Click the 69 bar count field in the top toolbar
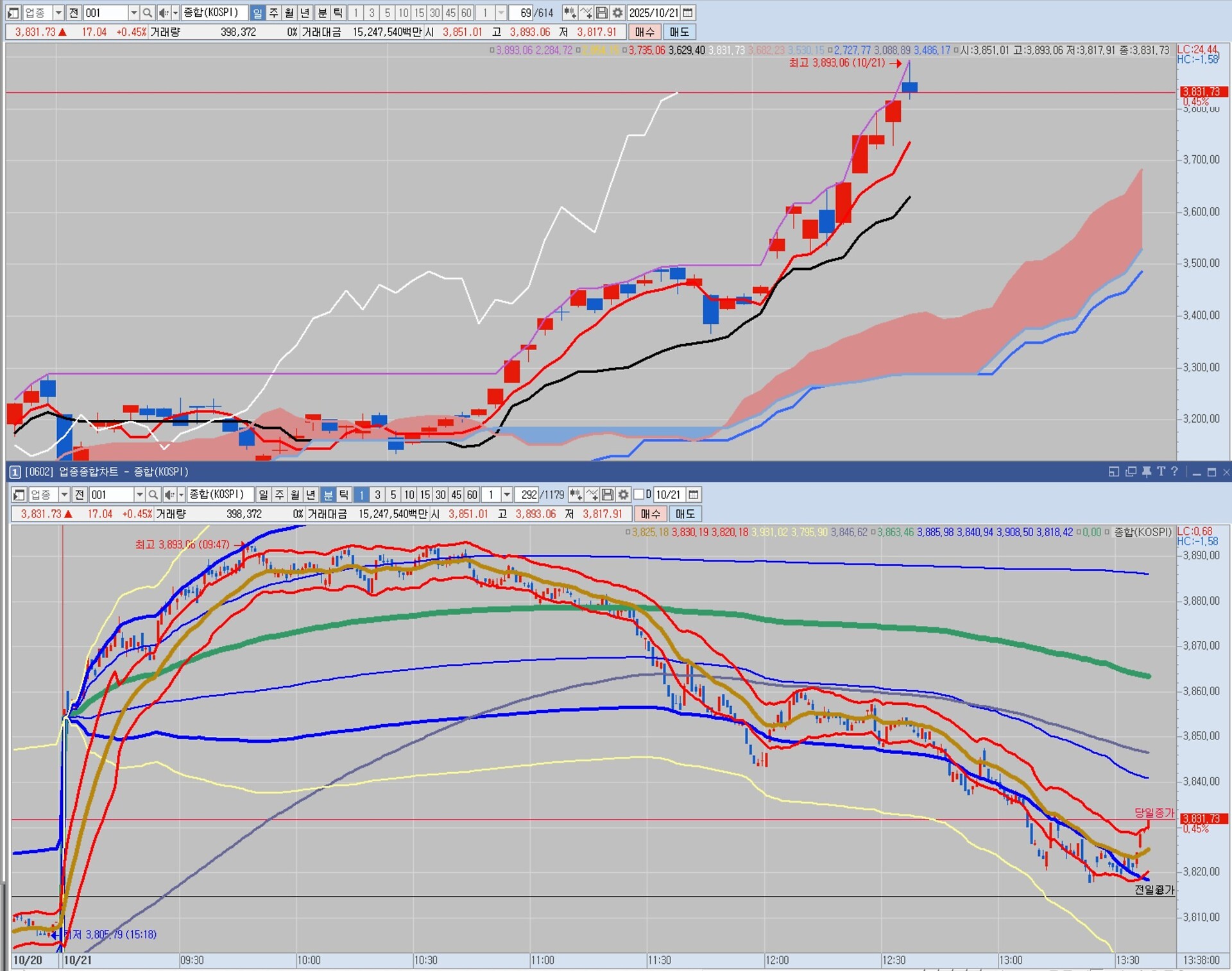Viewport: 1232px width, 971px height. click(x=523, y=13)
